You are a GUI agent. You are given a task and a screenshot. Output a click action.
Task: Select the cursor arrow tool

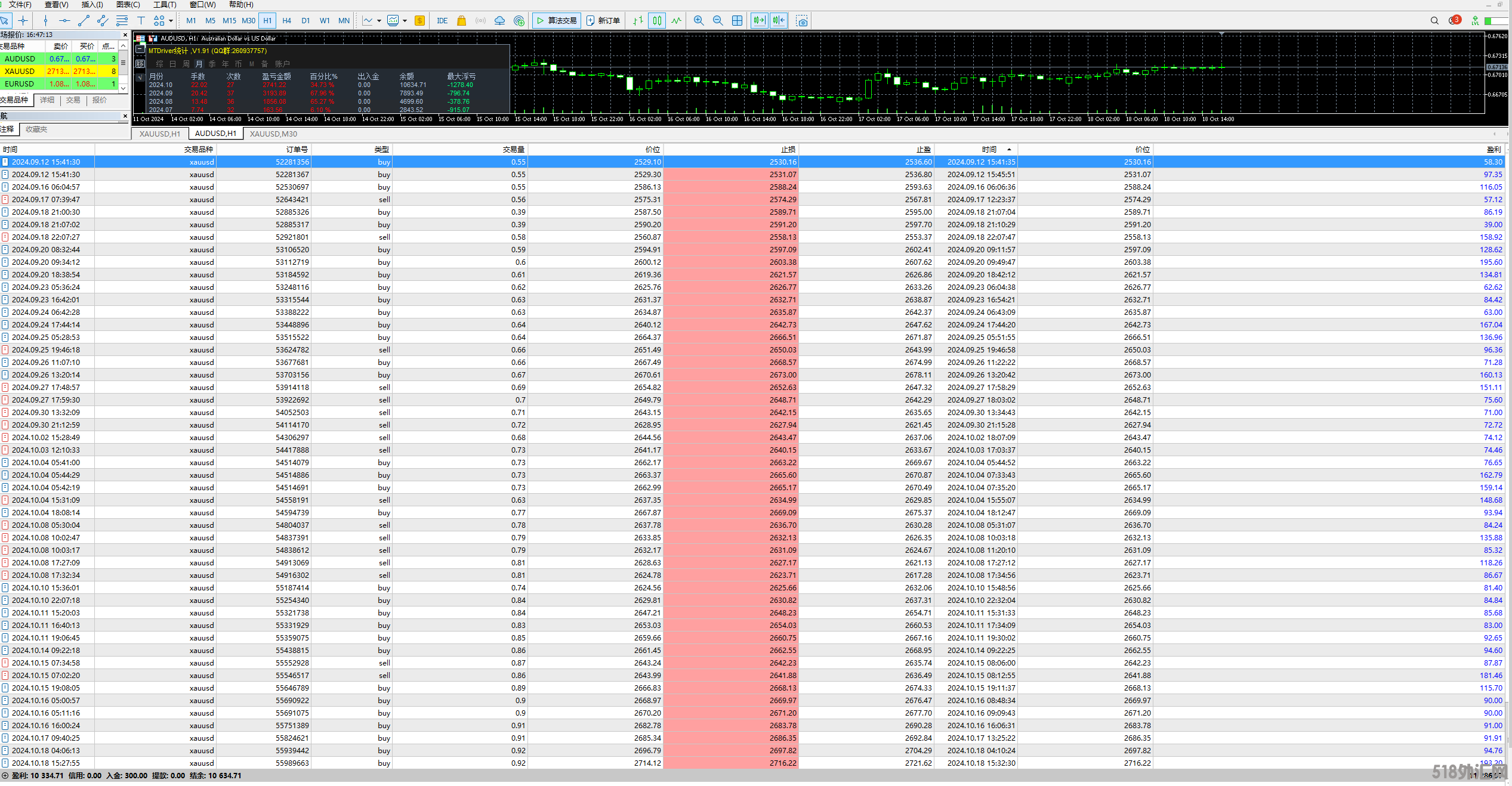click(x=5, y=20)
